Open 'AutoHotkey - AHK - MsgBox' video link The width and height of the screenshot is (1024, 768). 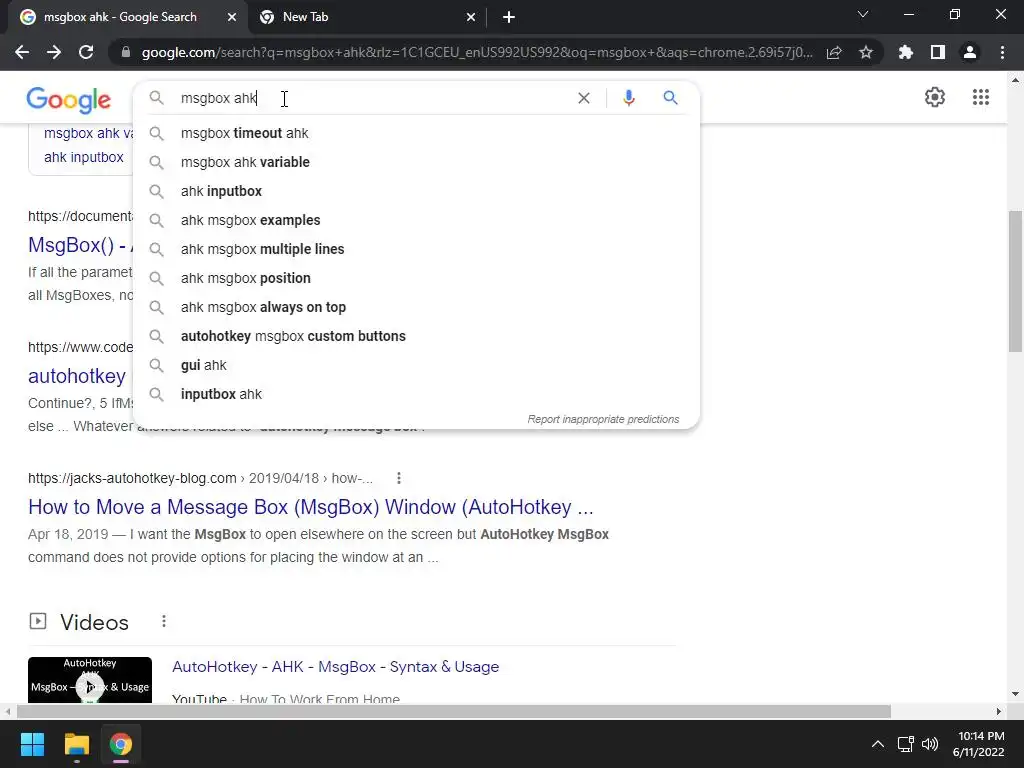(336, 667)
